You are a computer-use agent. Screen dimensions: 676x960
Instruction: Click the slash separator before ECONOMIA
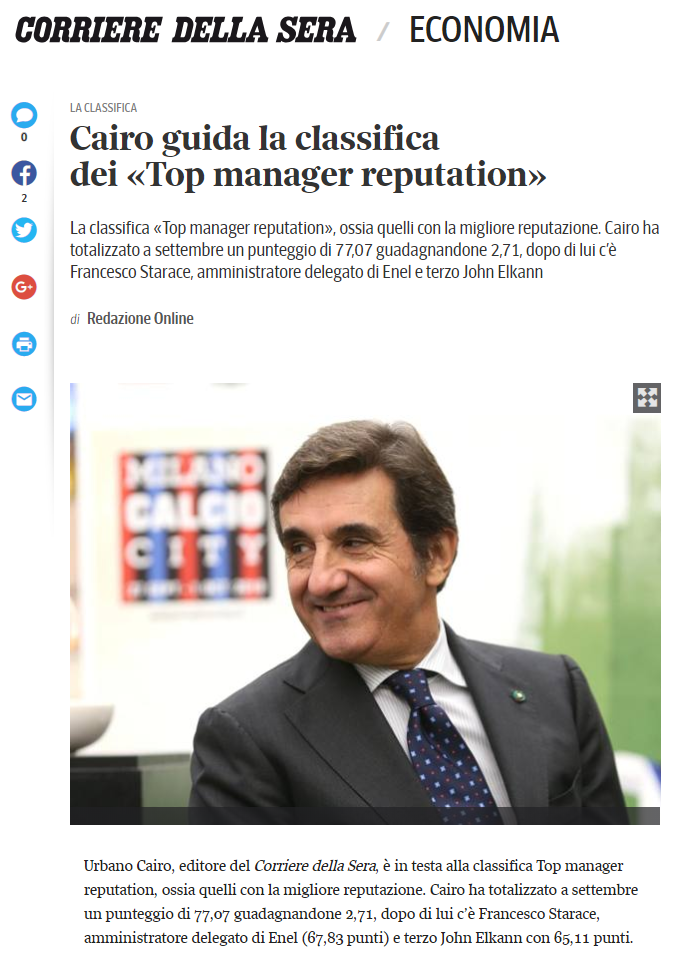tap(383, 31)
